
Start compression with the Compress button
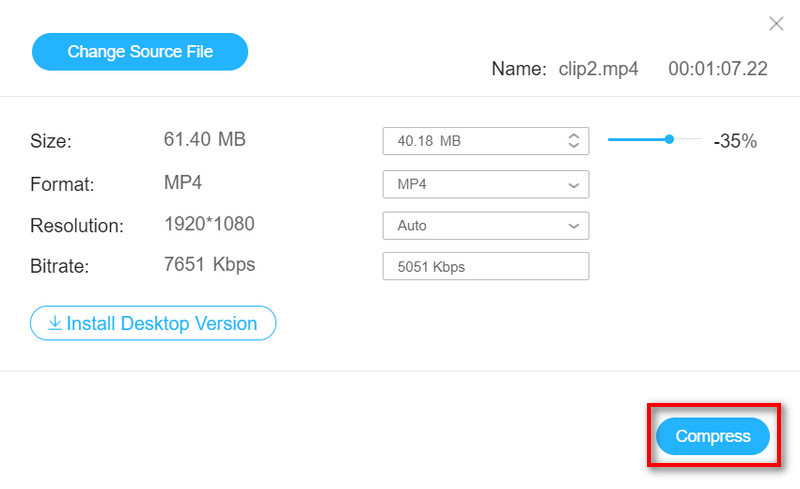click(x=712, y=436)
